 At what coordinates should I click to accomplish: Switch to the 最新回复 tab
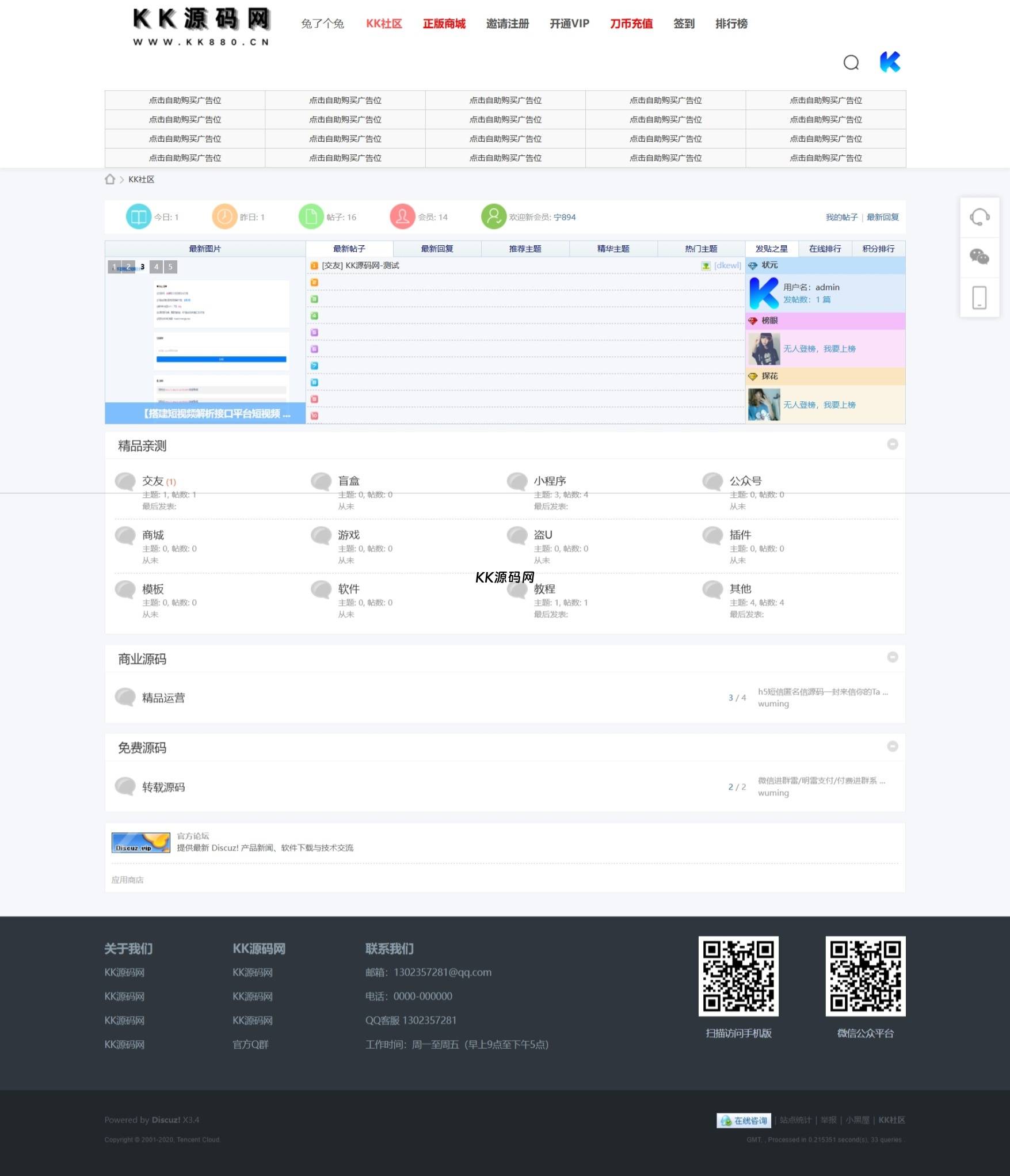click(x=437, y=249)
